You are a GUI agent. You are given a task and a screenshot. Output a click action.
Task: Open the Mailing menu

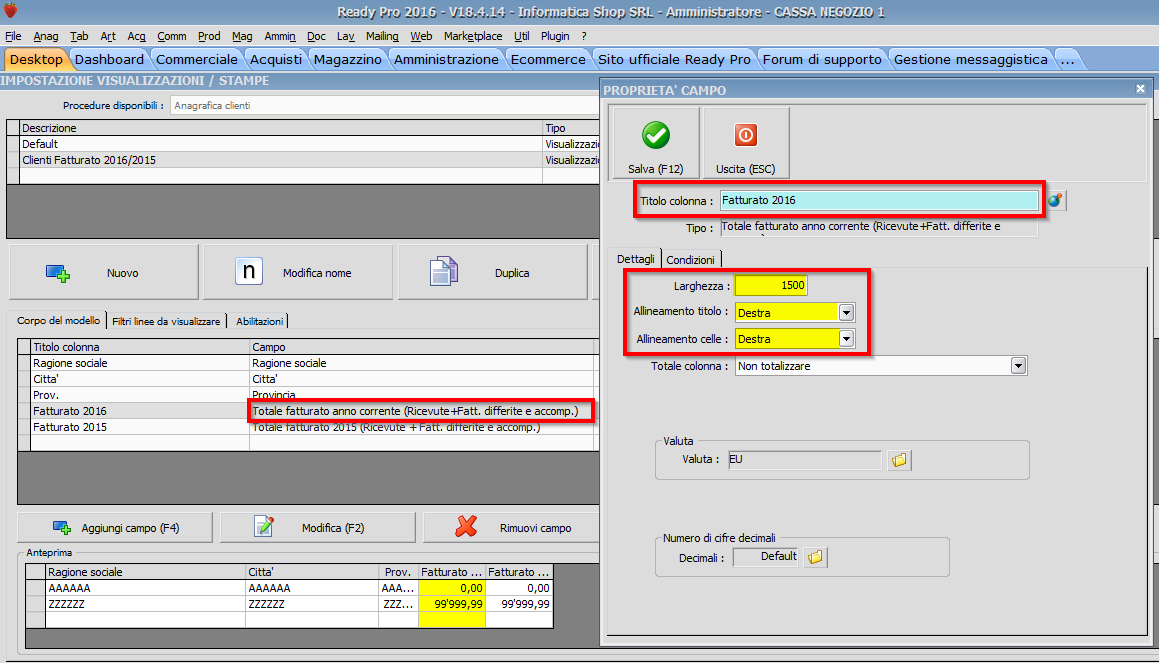point(382,36)
